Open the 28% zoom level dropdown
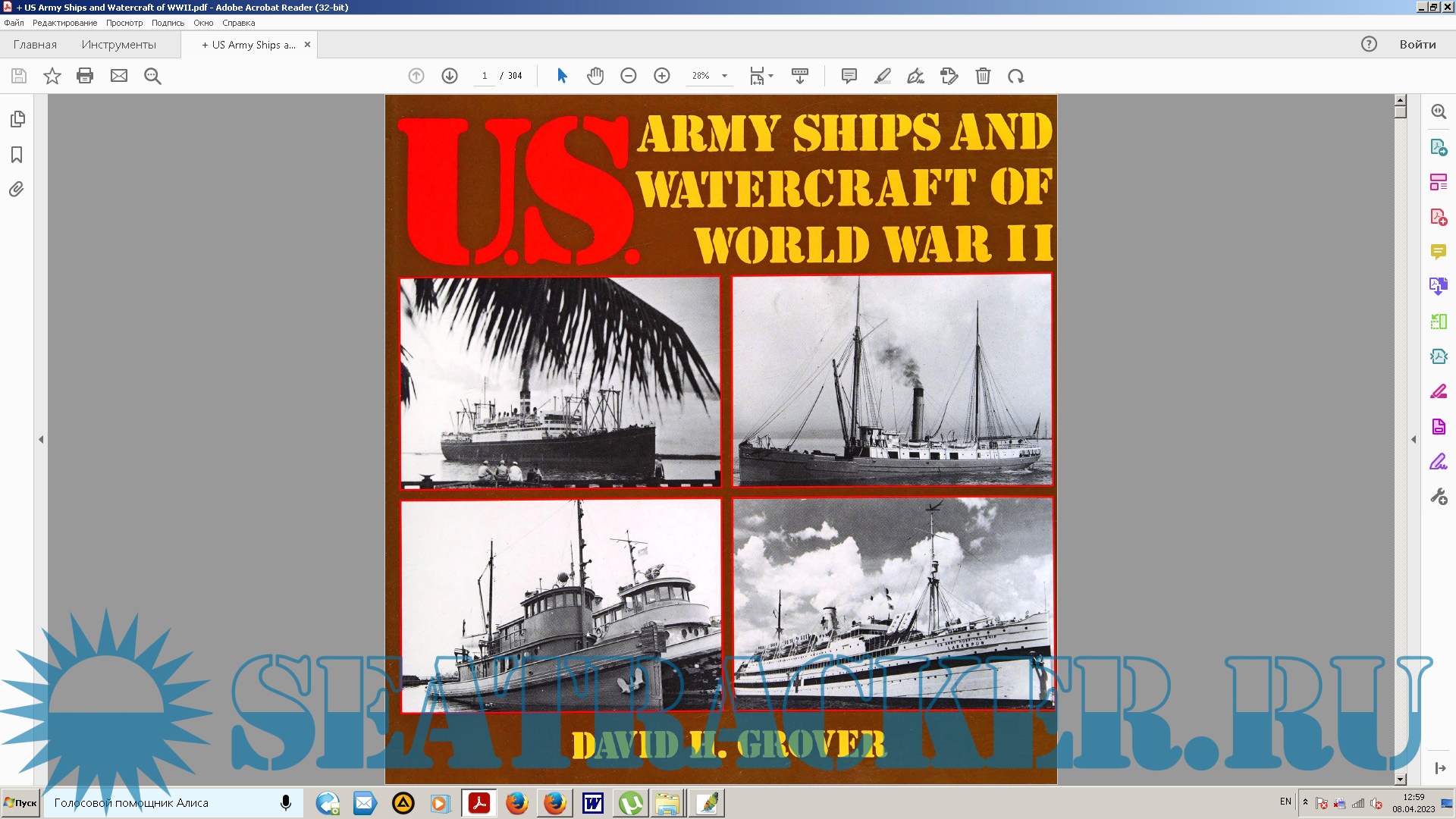 [x=724, y=76]
